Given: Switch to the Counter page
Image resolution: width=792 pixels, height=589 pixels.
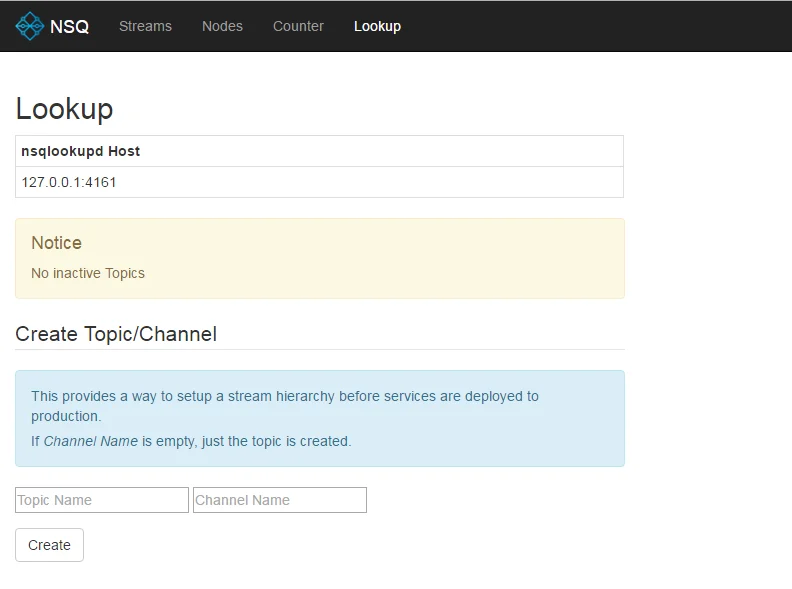Looking at the screenshot, I should pos(299,26).
